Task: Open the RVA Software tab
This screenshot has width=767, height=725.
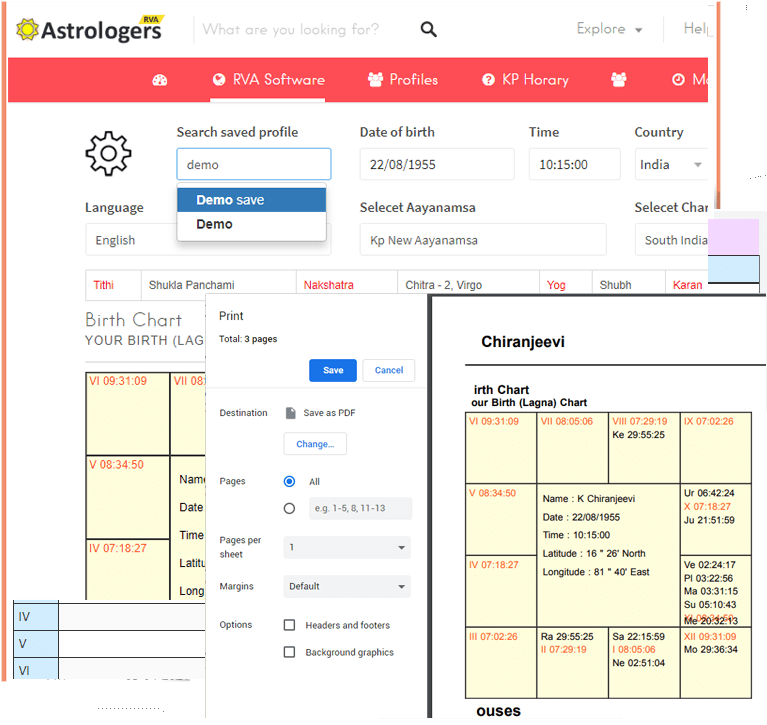Action: [268, 80]
